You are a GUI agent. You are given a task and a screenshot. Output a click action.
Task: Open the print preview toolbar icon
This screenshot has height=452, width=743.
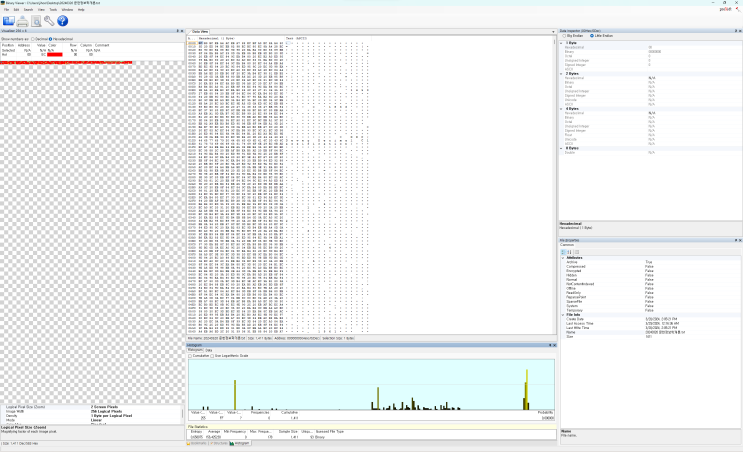pos(36,21)
